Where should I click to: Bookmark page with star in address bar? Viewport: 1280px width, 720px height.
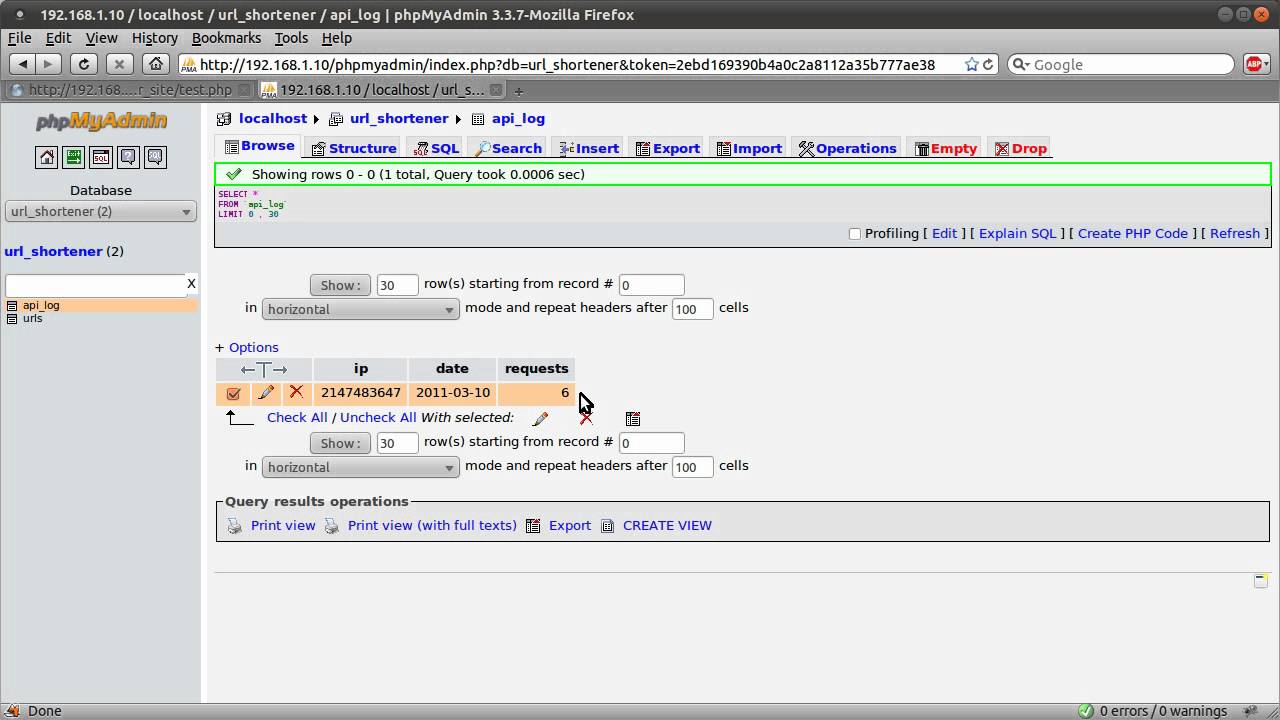[x=971, y=64]
